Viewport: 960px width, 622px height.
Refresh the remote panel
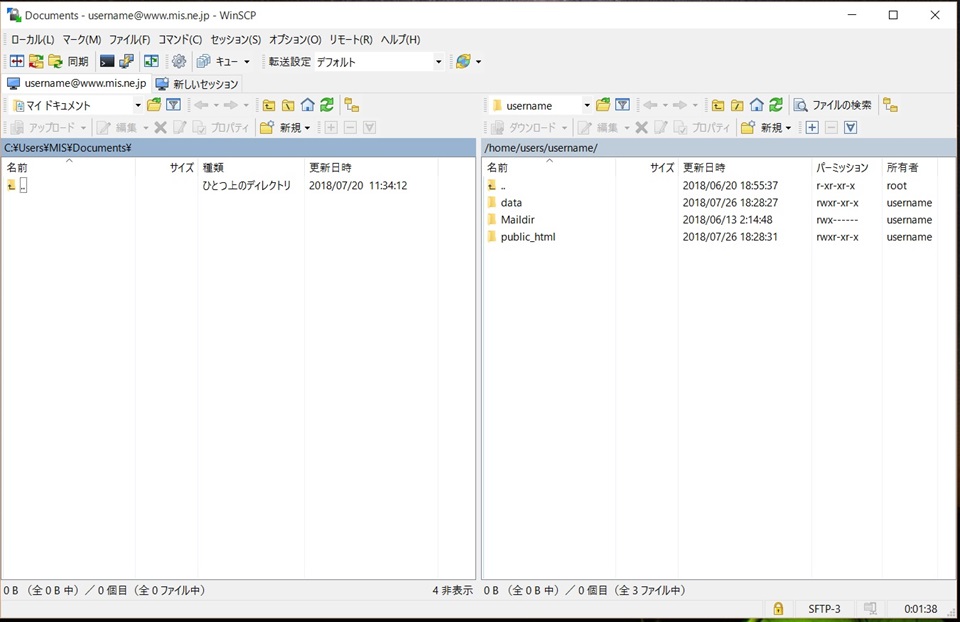tap(776, 105)
